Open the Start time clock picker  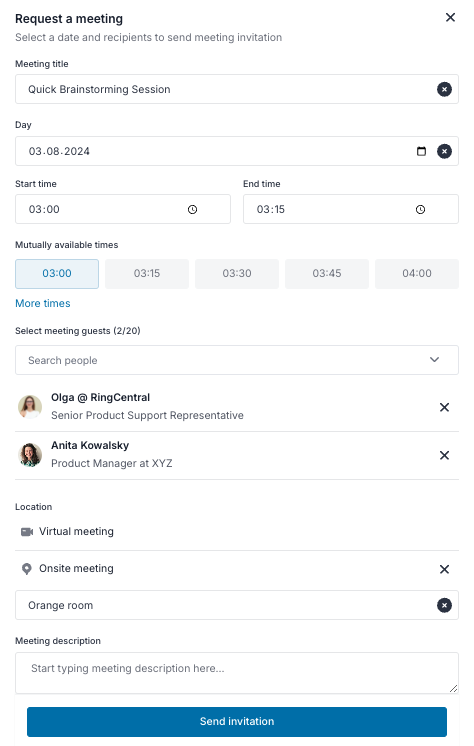click(x=192, y=209)
